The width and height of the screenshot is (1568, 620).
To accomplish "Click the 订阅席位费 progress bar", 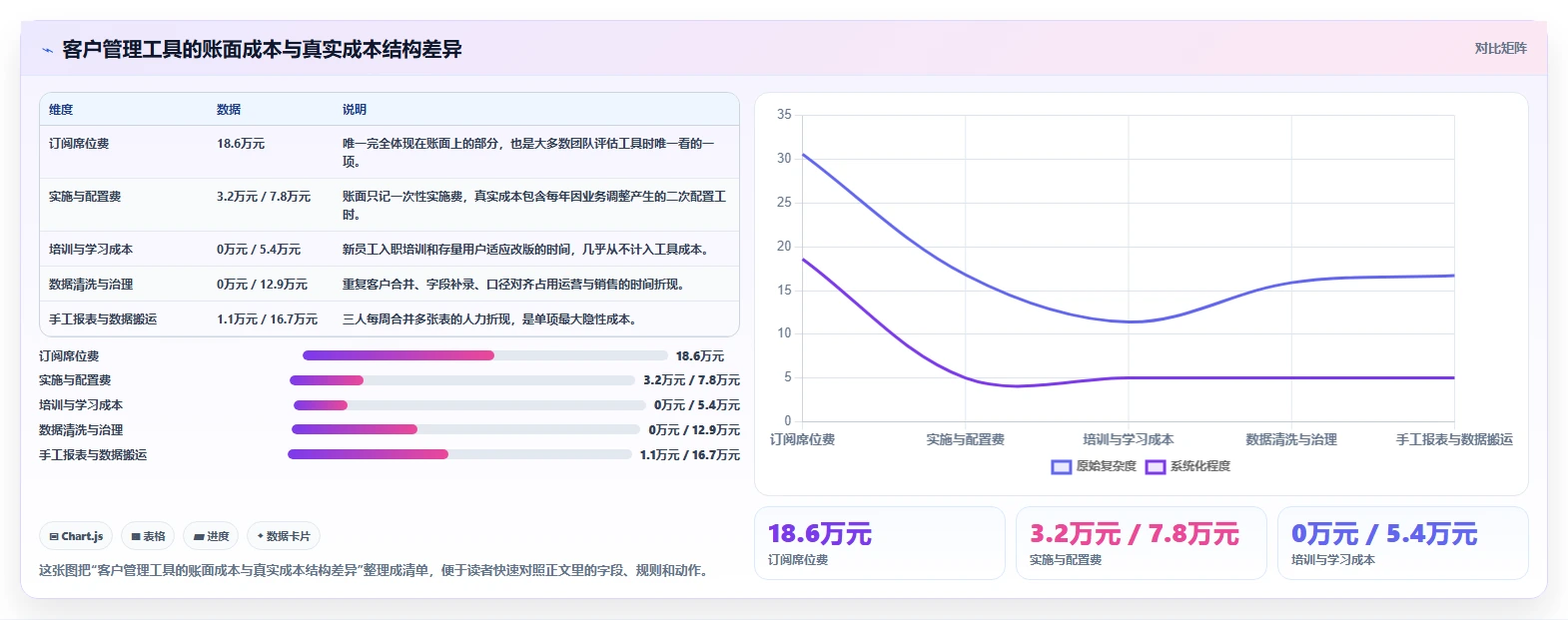I will (x=485, y=355).
